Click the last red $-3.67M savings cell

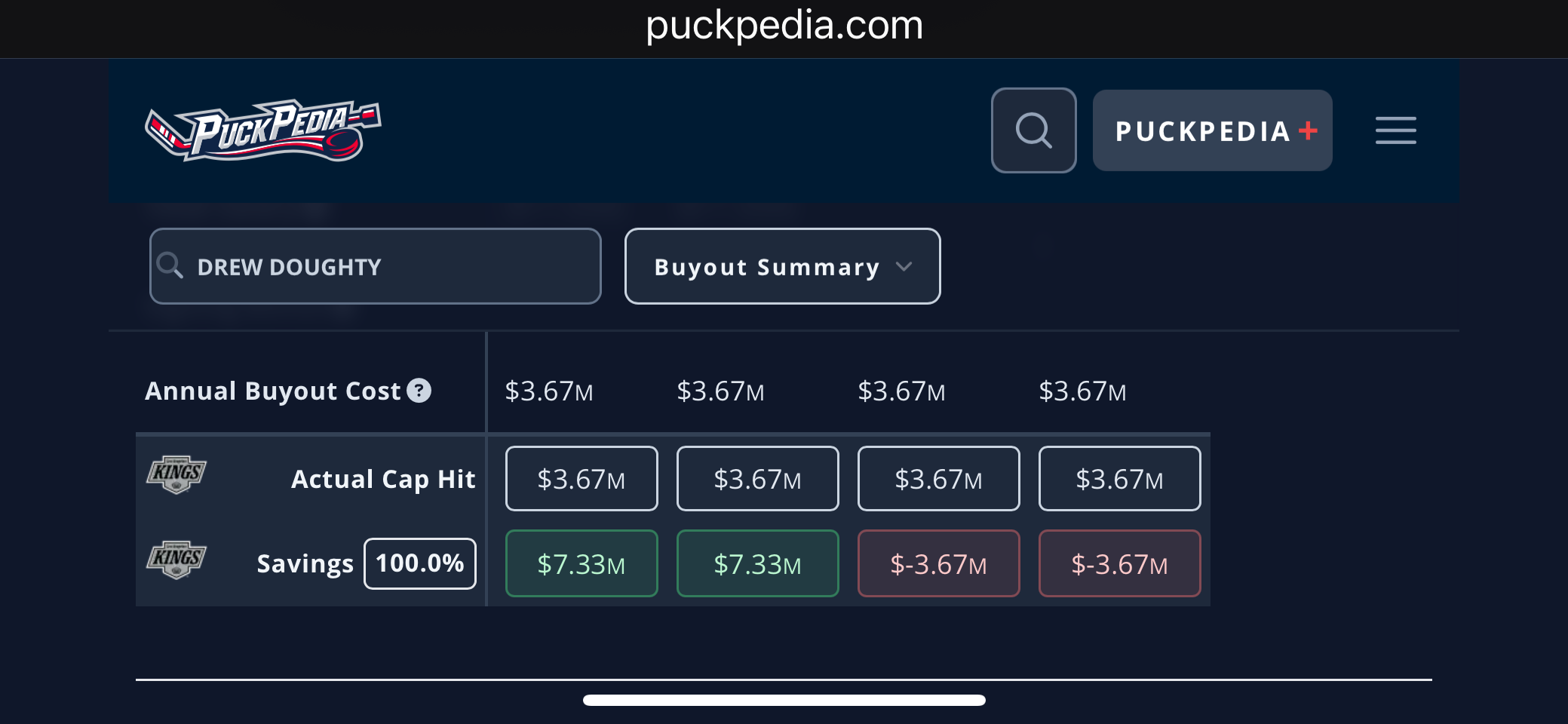click(1119, 563)
